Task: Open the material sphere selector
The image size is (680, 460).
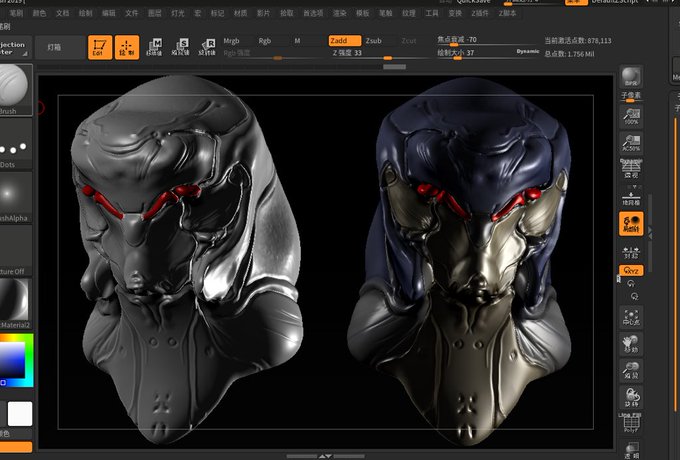Action: 16,303
